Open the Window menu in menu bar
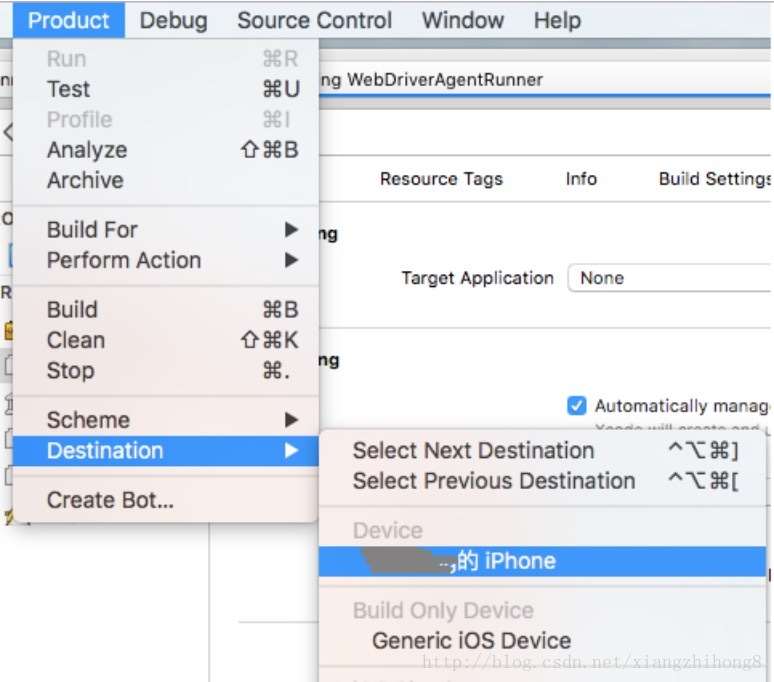774x682 pixels. (x=463, y=20)
